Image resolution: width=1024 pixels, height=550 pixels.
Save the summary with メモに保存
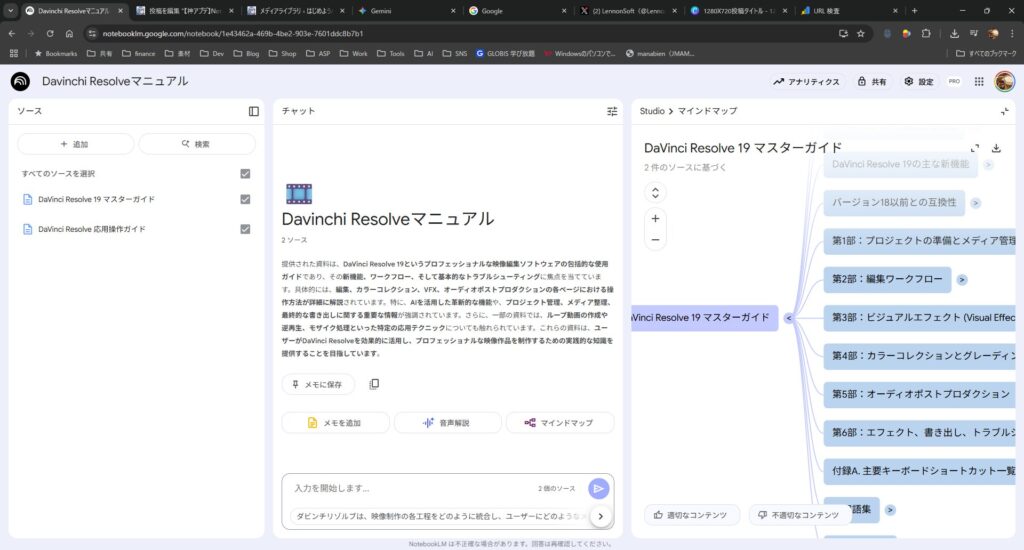318,384
